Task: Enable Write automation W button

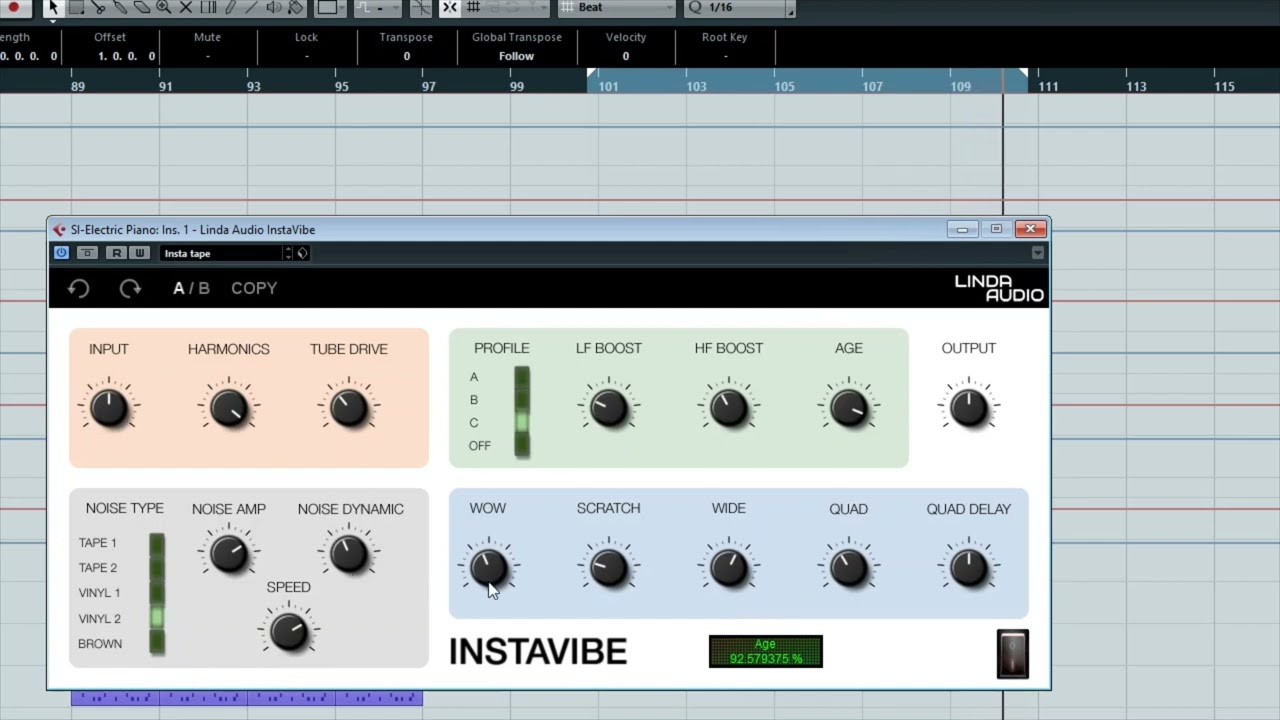Action: (139, 253)
